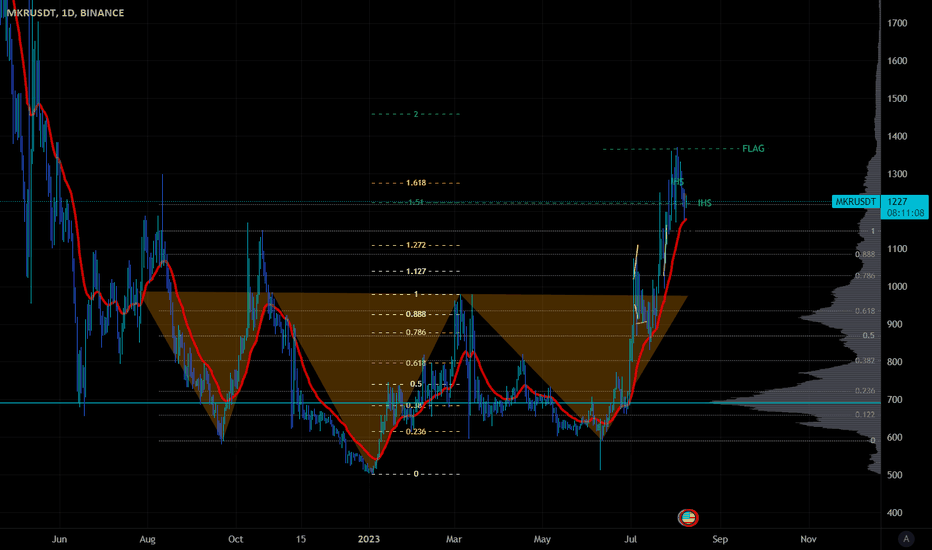Select the Fibonacci level 2 label
Screen dimensions: 932x550
pos(416,114)
